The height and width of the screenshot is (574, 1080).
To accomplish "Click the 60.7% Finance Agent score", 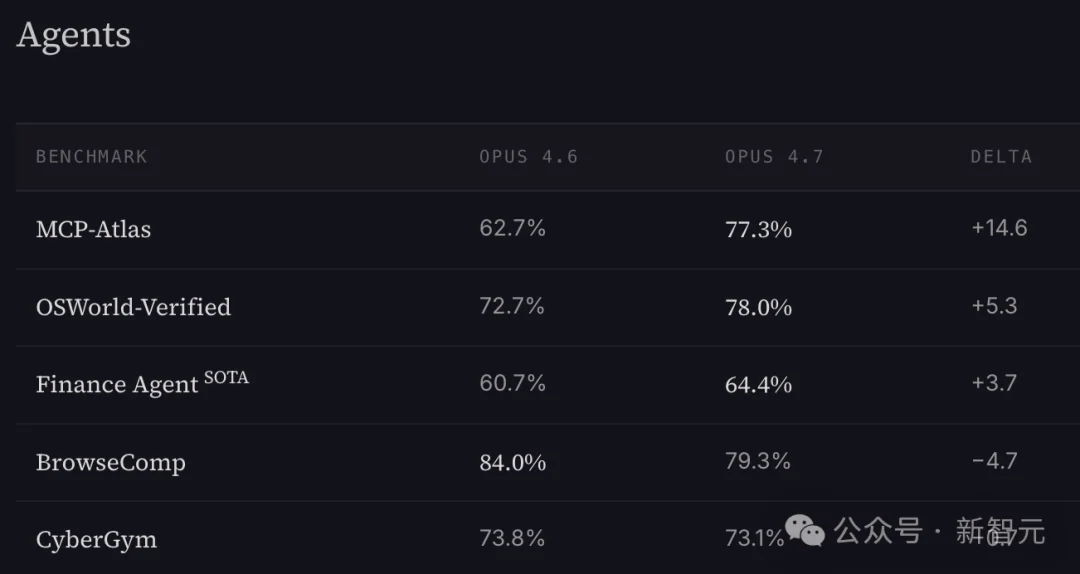I will (x=512, y=384).
